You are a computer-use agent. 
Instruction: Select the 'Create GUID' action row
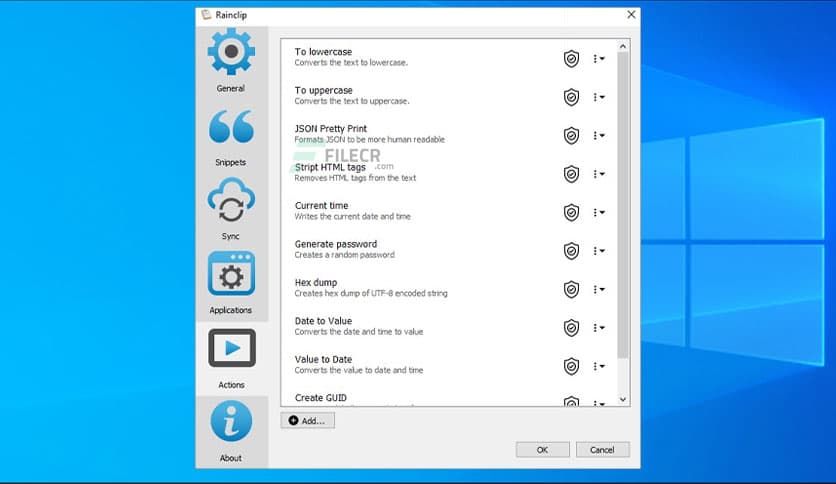click(449, 397)
